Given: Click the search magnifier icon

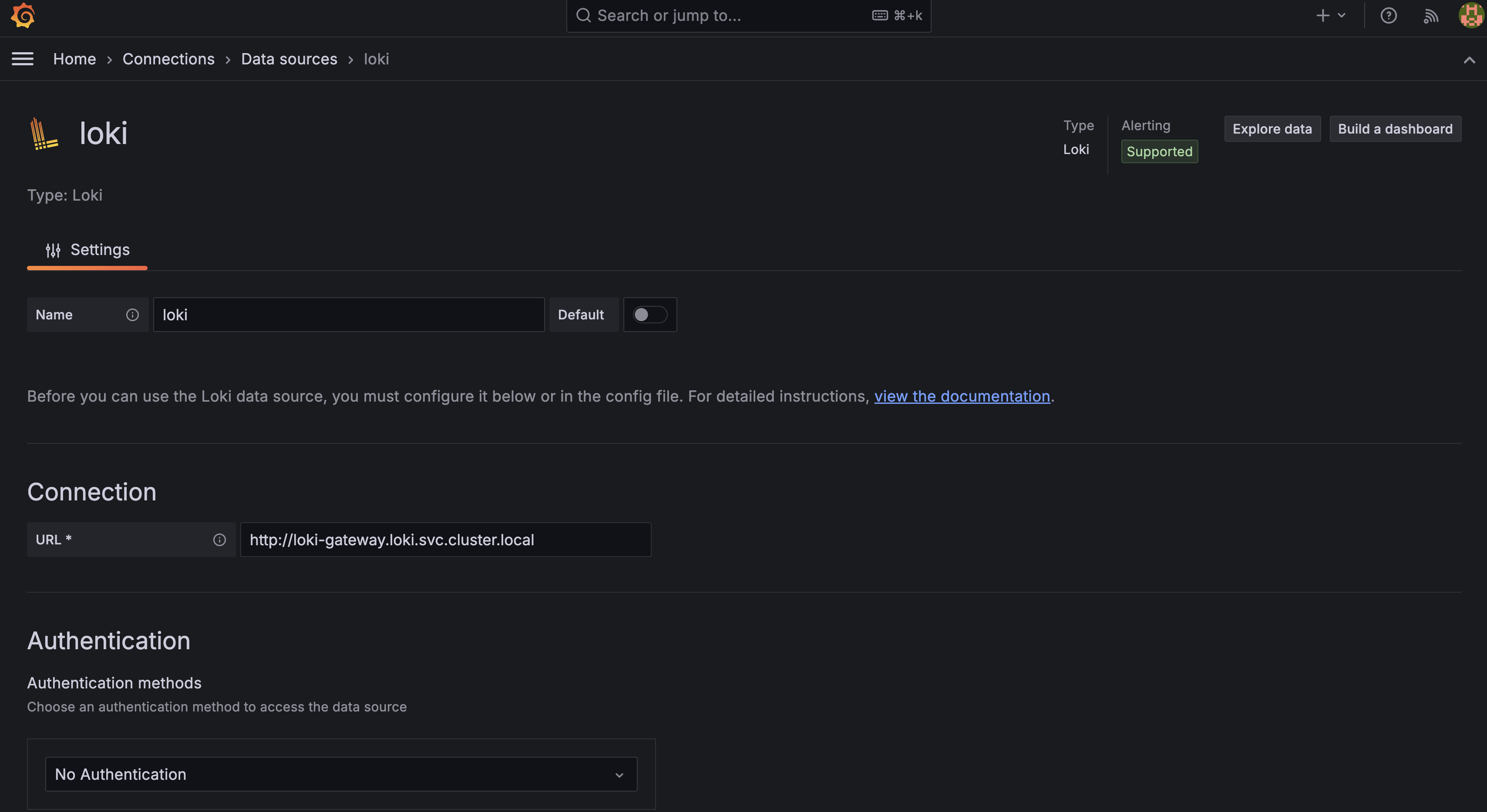Looking at the screenshot, I should pos(584,16).
